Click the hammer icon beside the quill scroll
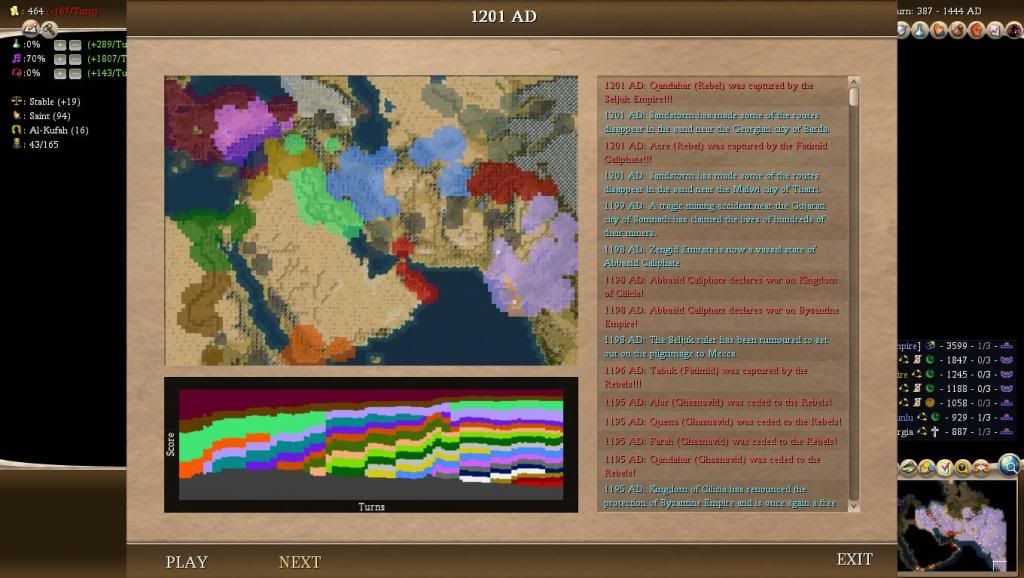 (49, 28)
